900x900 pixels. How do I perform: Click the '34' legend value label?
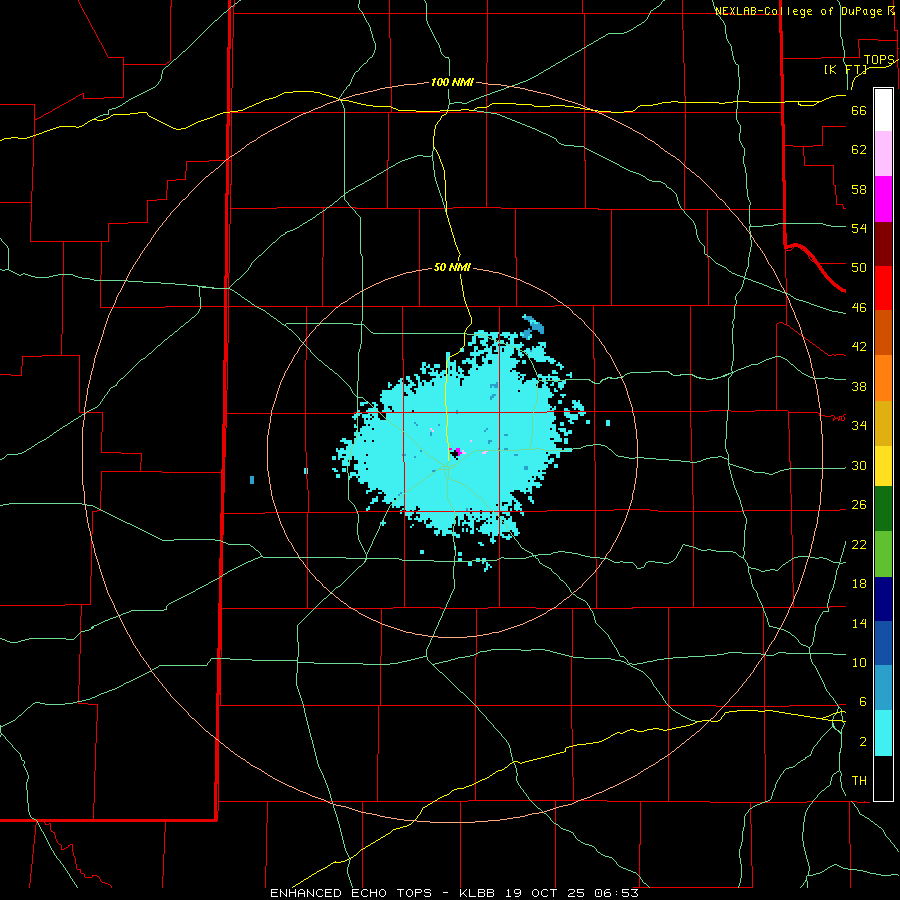tap(859, 425)
